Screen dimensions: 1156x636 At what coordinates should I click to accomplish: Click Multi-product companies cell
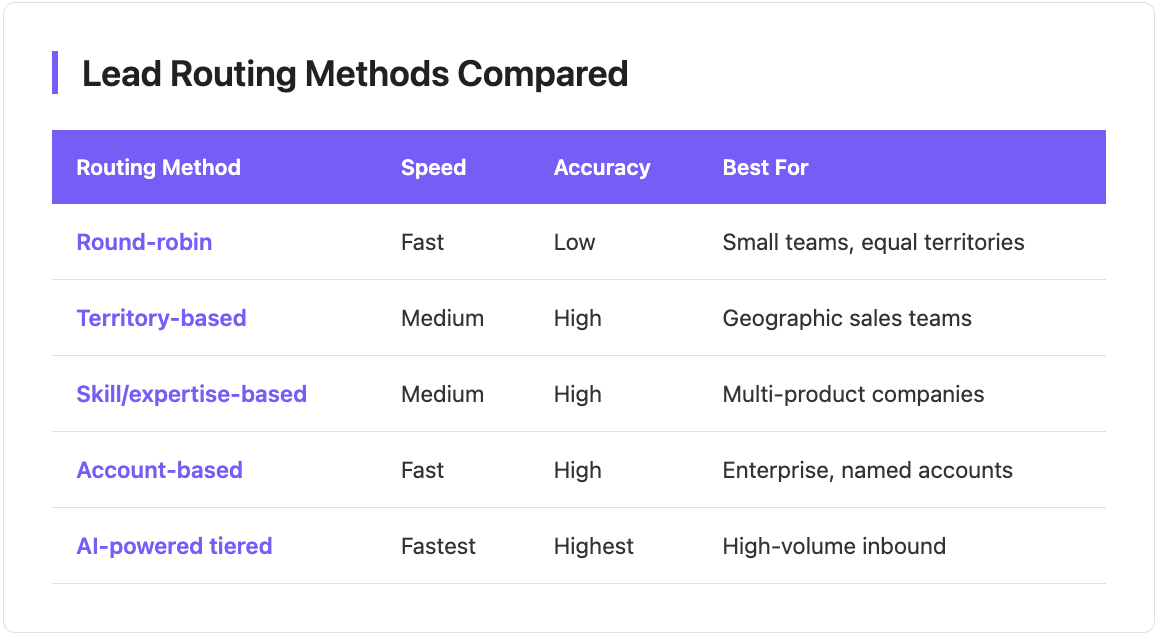853,394
